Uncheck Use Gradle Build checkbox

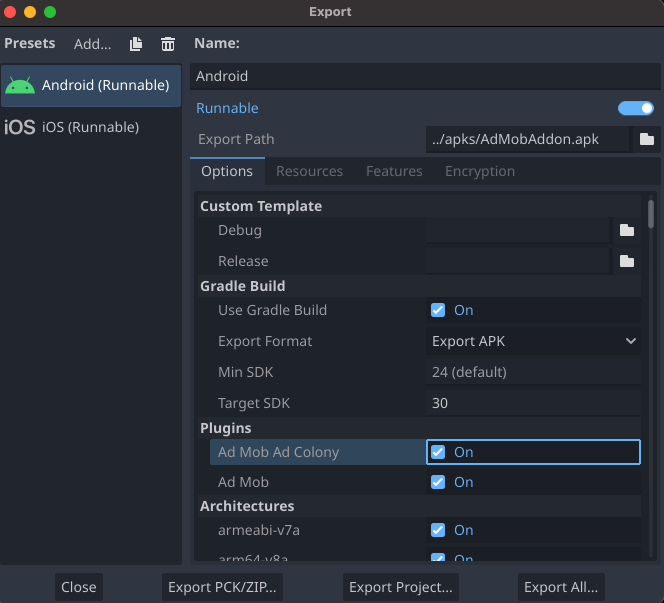click(x=438, y=310)
